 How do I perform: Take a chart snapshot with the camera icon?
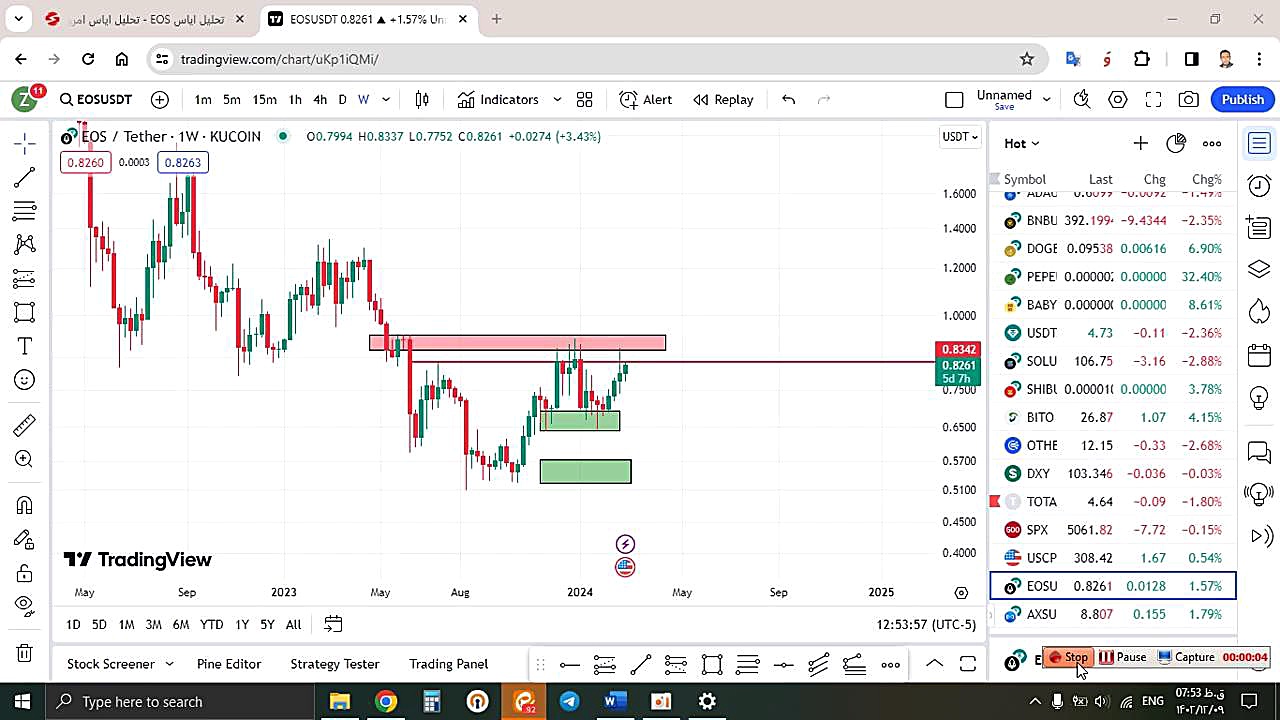[1188, 99]
